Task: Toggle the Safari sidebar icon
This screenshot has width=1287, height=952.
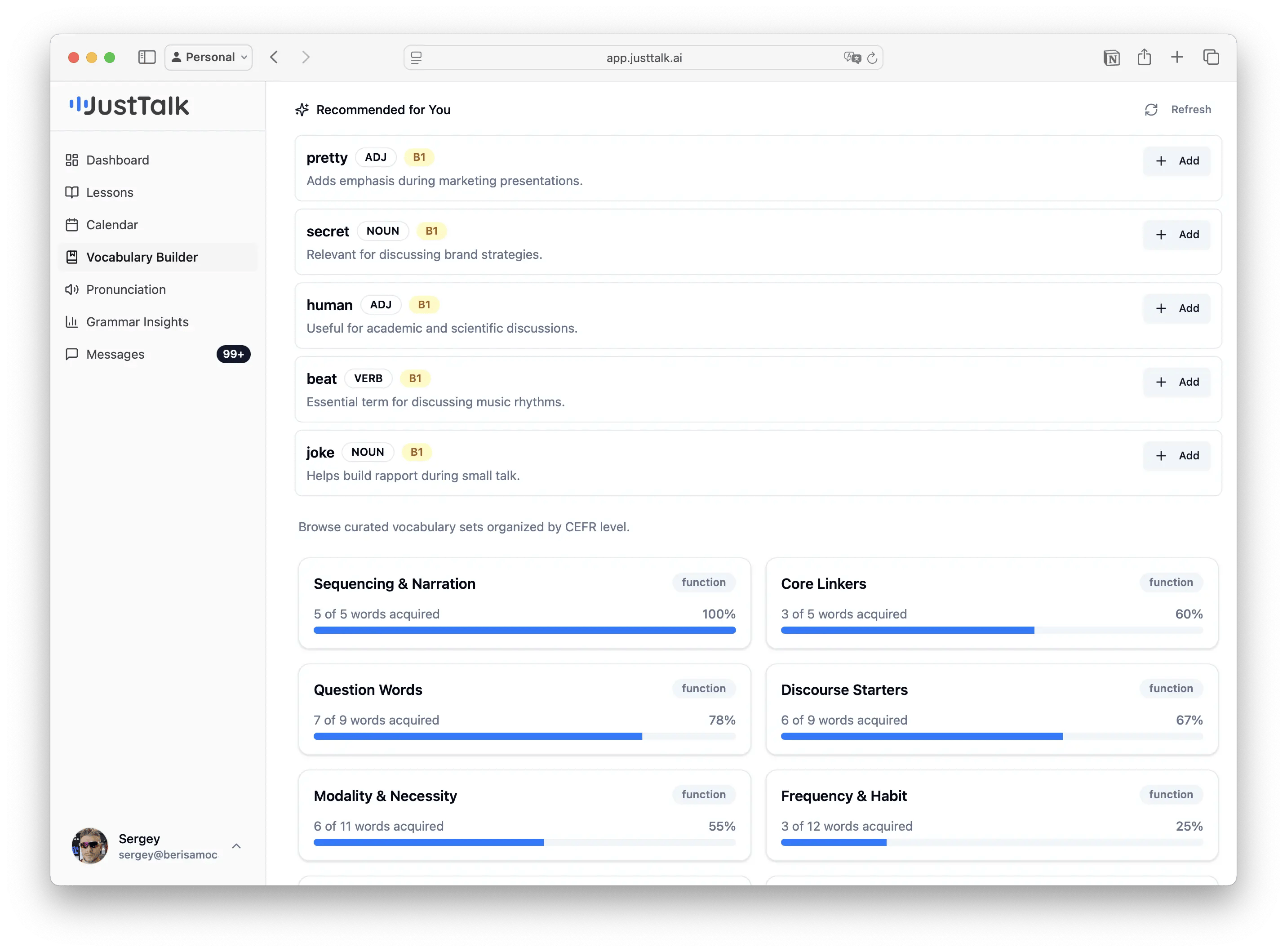Action: 147,57
